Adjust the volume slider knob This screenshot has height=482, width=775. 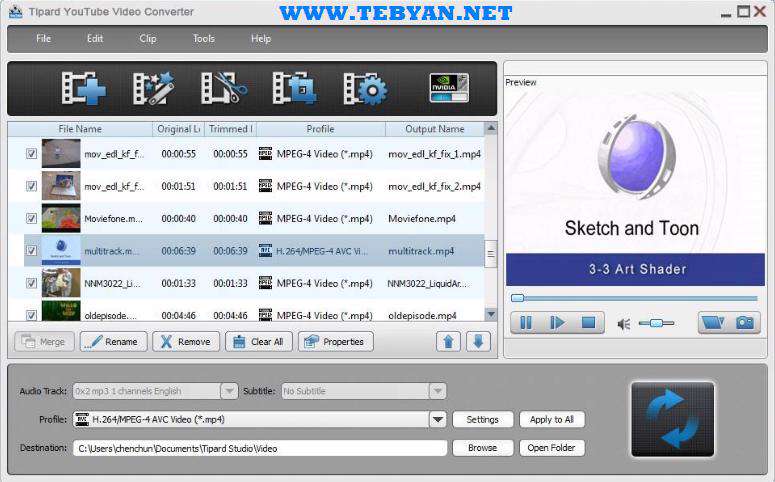pyautogui.click(x=656, y=323)
